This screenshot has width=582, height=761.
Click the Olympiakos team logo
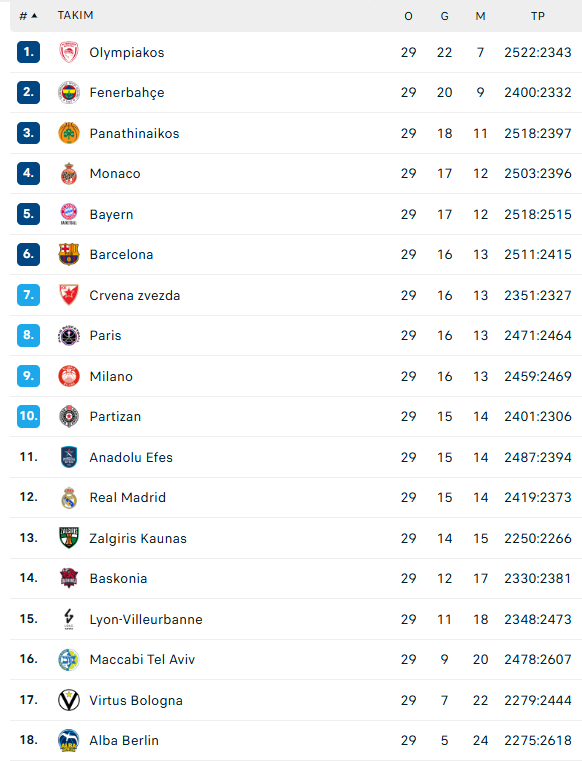[68, 52]
